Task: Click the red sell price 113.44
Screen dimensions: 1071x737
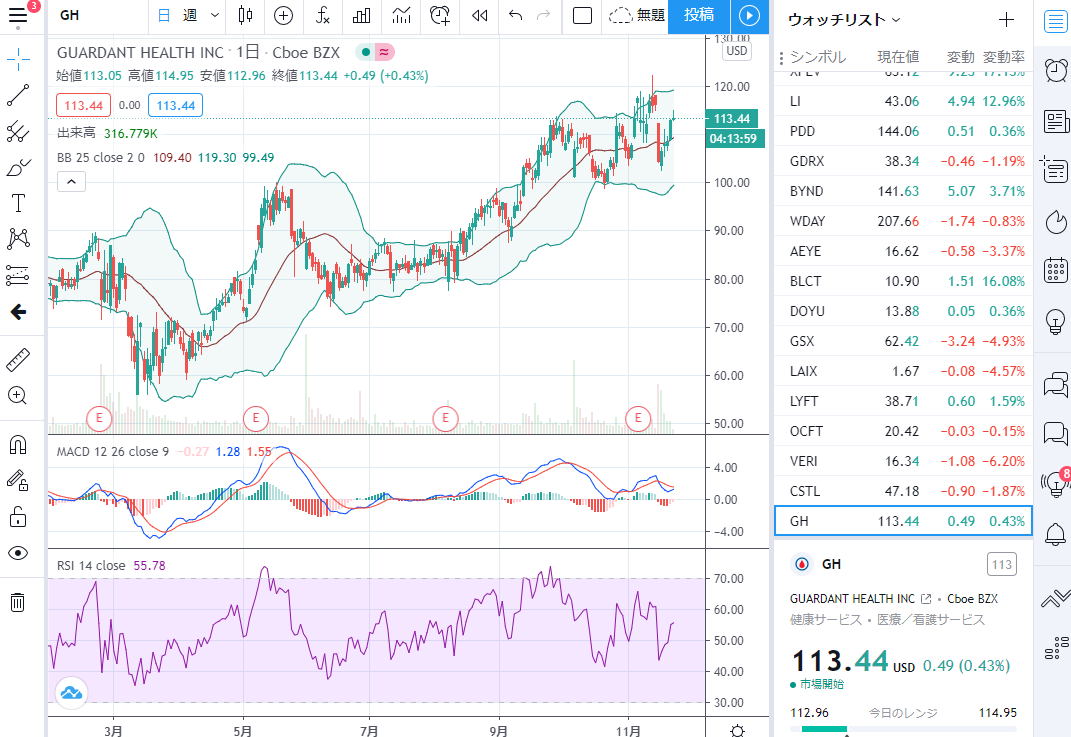Action: tap(83, 105)
